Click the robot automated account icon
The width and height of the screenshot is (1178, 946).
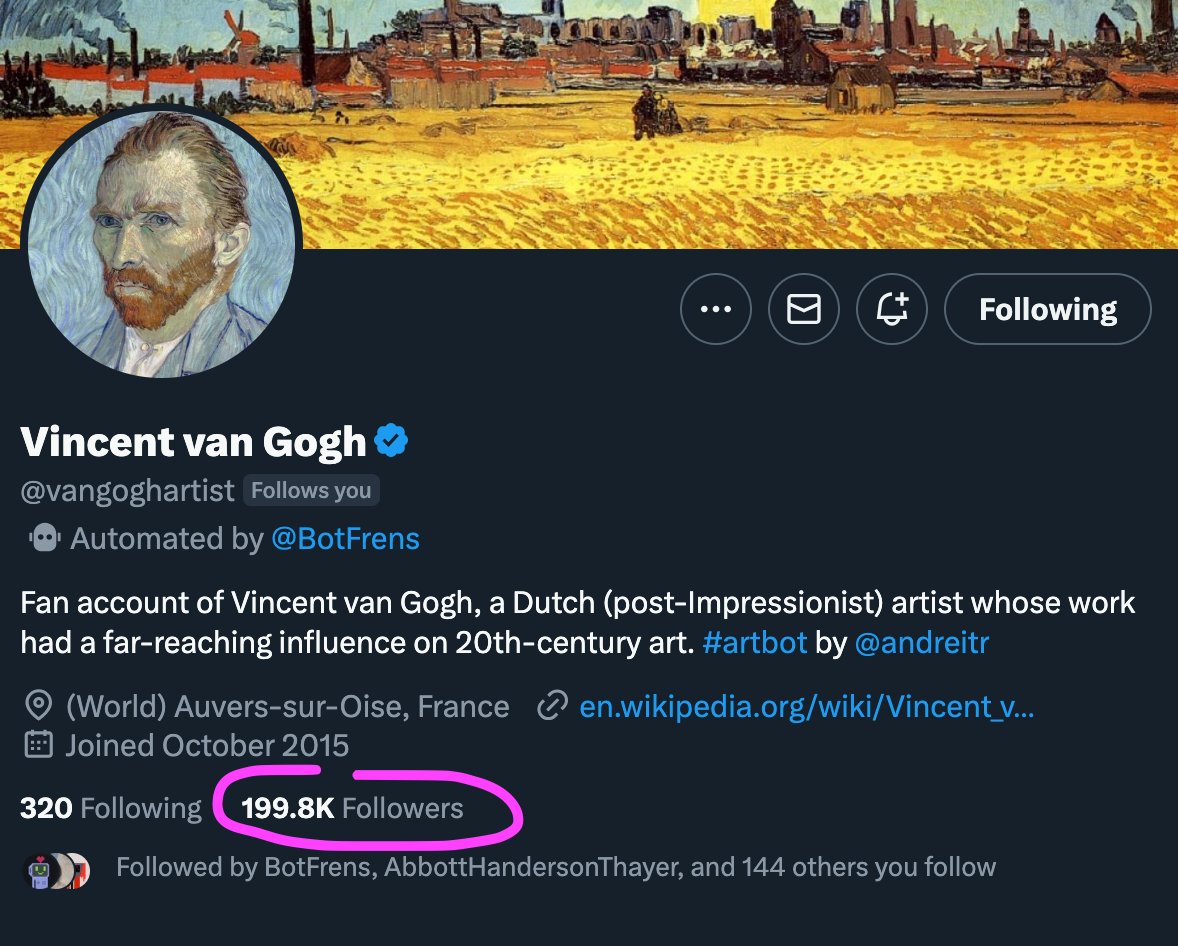pos(44,538)
